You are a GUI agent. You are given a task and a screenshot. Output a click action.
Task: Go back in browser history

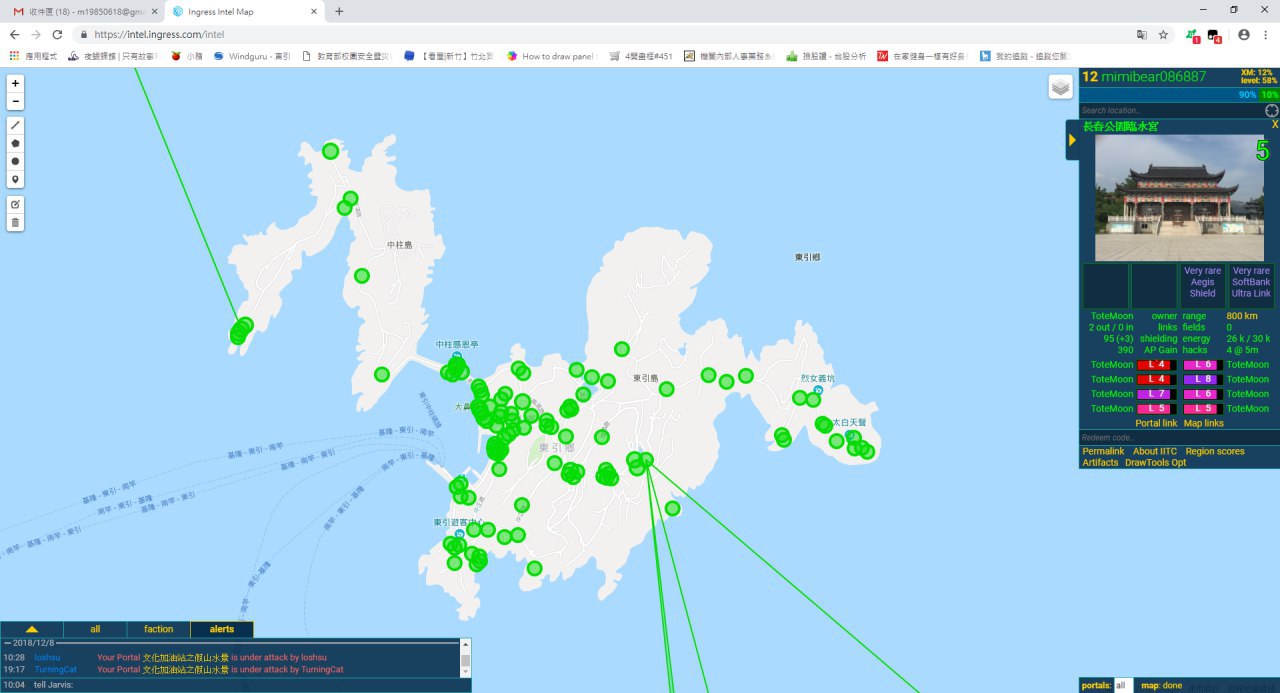coord(15,34)
